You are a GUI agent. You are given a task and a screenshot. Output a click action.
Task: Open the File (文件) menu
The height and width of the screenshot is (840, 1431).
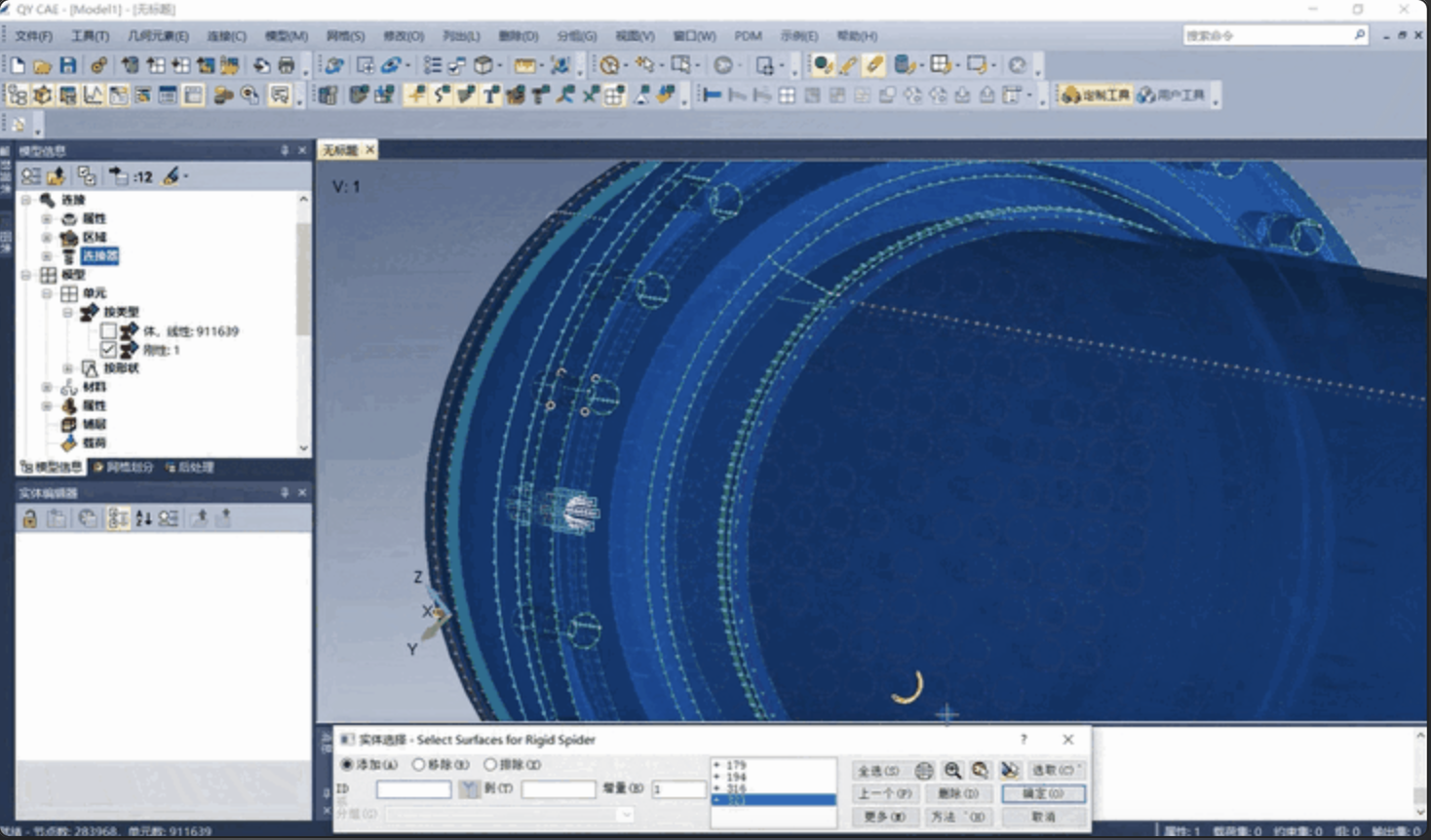(33, 36)
